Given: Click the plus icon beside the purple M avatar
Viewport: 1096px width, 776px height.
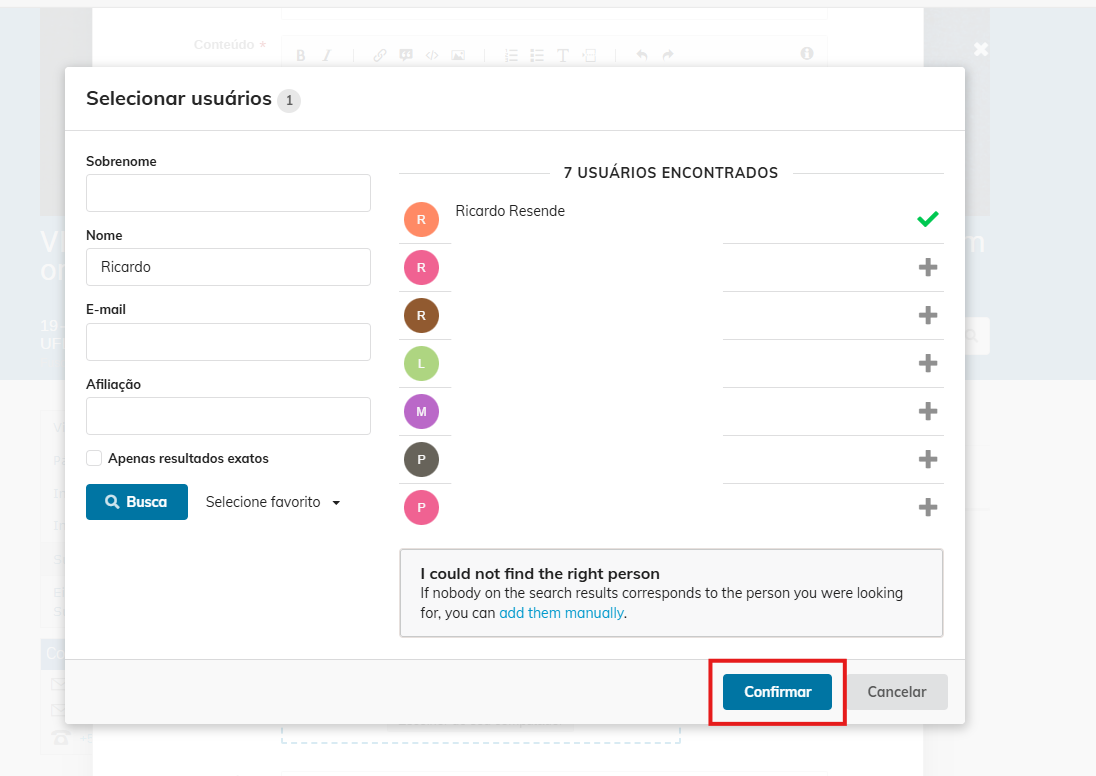Looking at the screenshot, I should click(x=927, y=411).
